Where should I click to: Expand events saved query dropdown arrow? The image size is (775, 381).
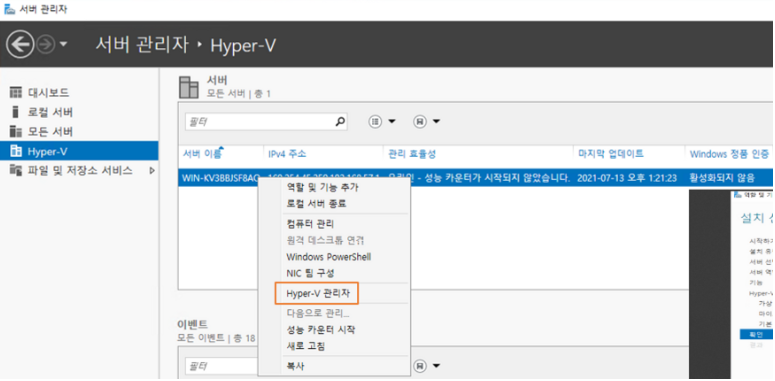(x=436, y=366)
